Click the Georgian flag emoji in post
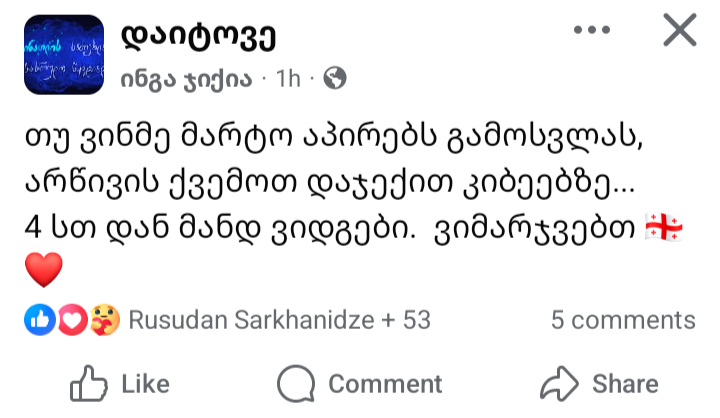 tap(665, 229)
